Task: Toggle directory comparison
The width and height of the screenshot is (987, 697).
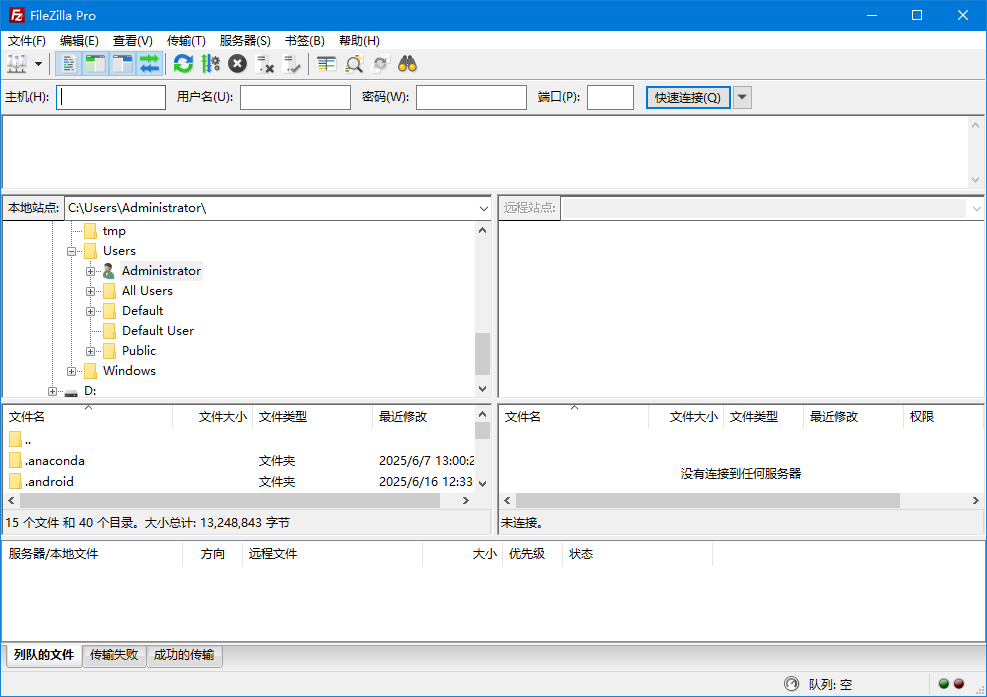Action: coord(353,64)
